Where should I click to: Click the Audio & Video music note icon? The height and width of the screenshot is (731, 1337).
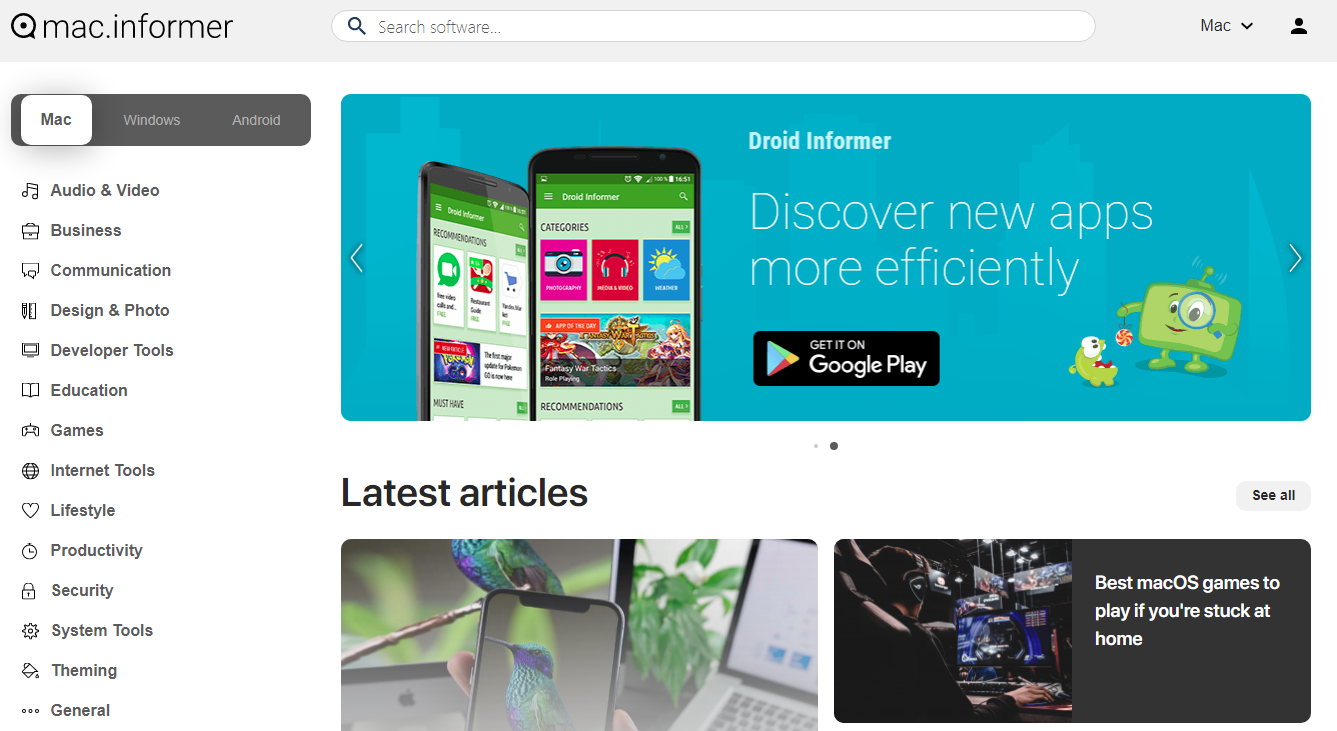click(x=30, y=190)
